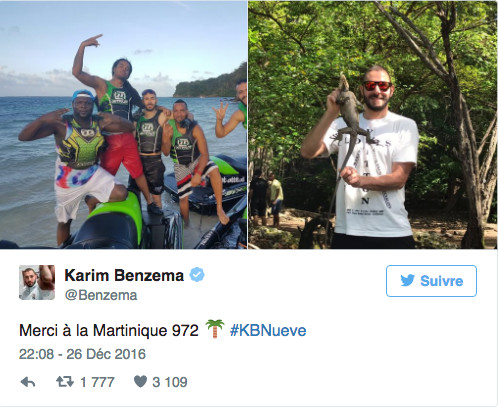Click the Karim Benzema display name
The height and width of the screenshot is (407, 499).
(124, 276)
